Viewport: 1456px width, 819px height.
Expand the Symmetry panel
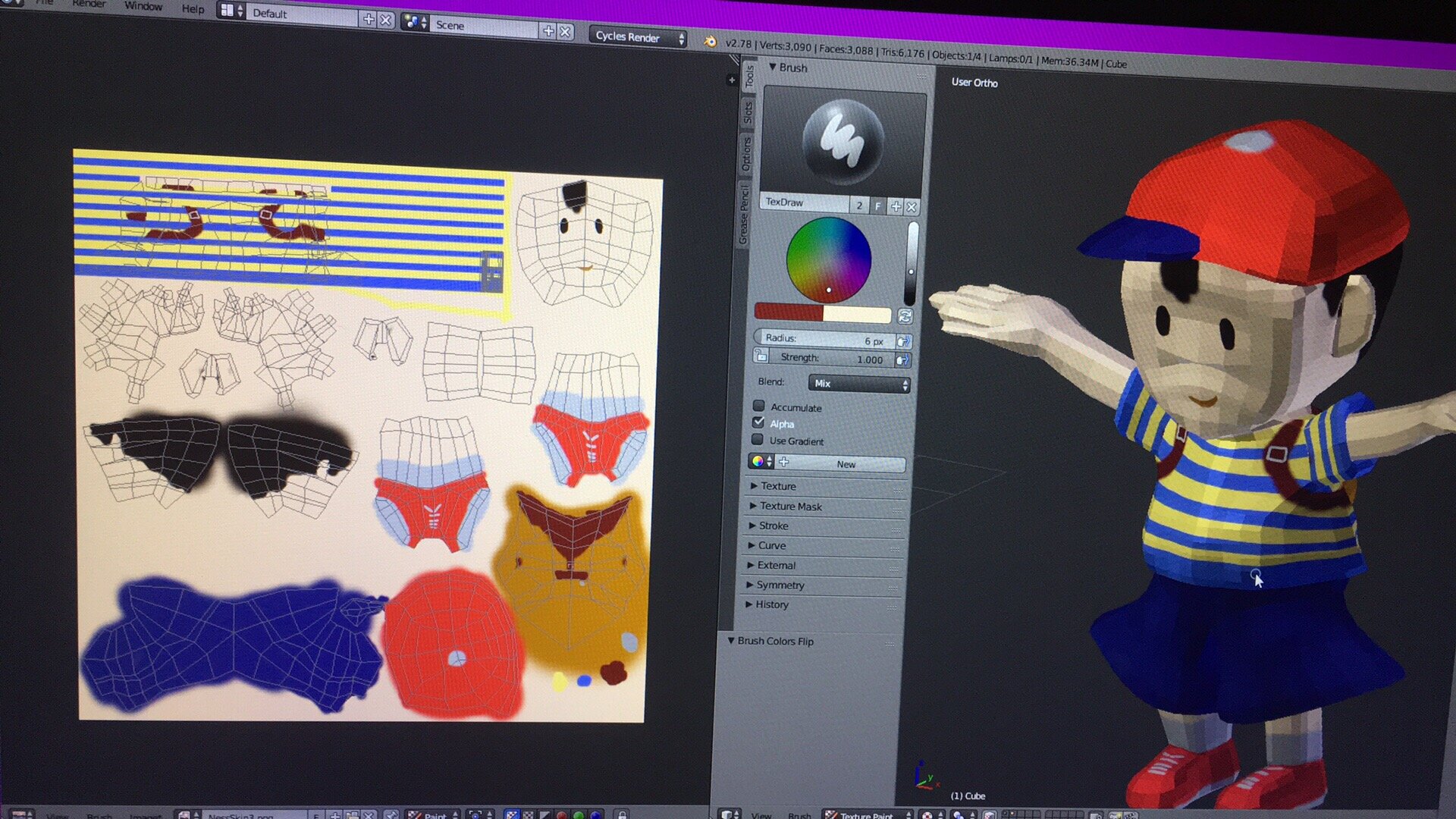pos(780,585)
